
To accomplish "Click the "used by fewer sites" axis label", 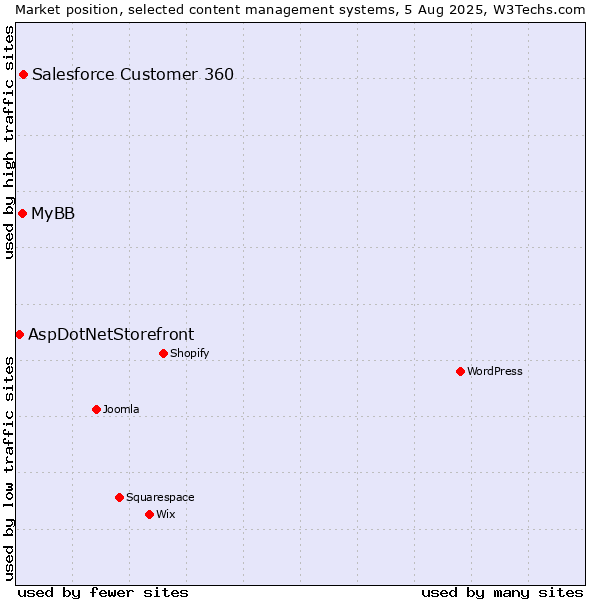I will tap(103, 593).
